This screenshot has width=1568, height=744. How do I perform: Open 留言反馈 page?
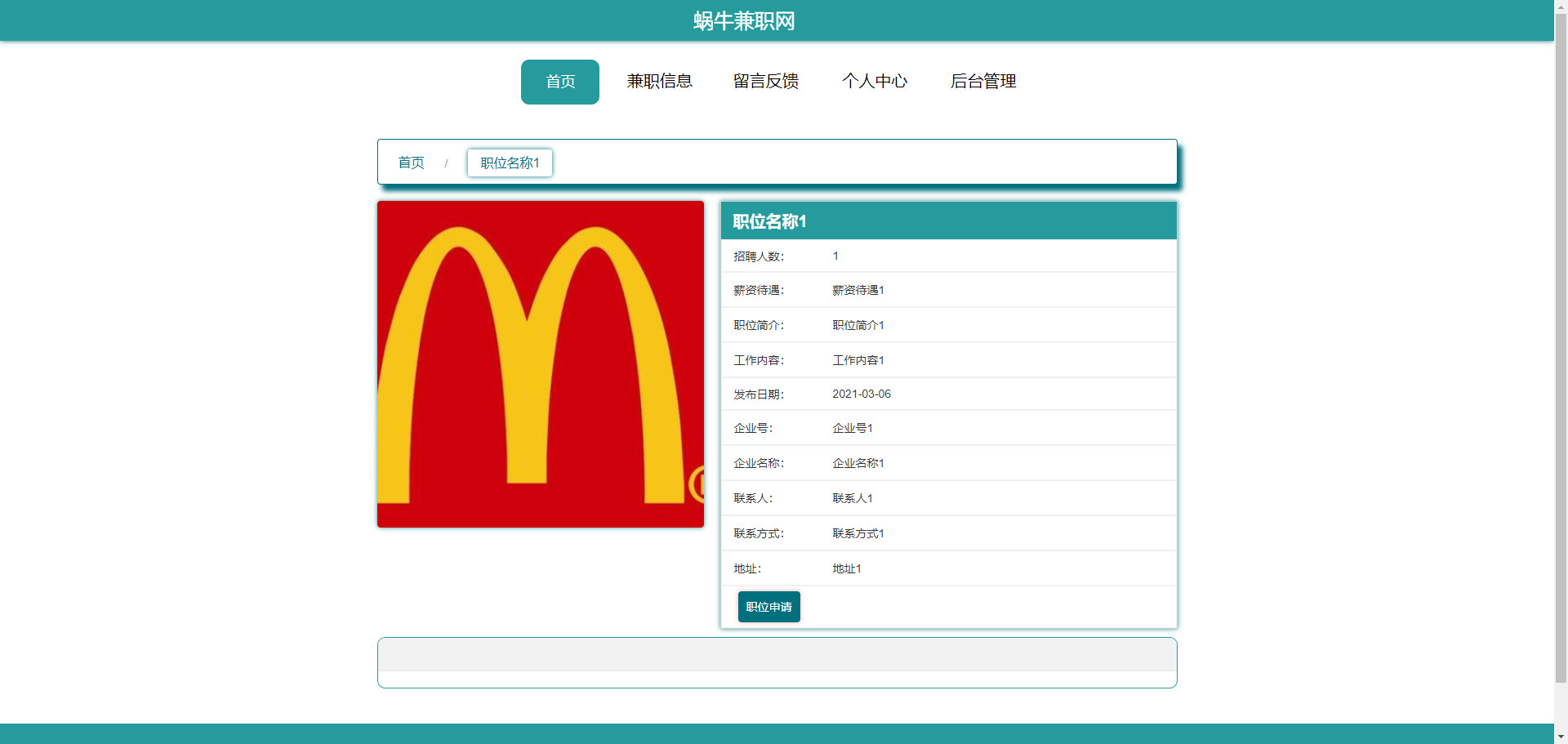pyautogui.click(x=766, y=82)
